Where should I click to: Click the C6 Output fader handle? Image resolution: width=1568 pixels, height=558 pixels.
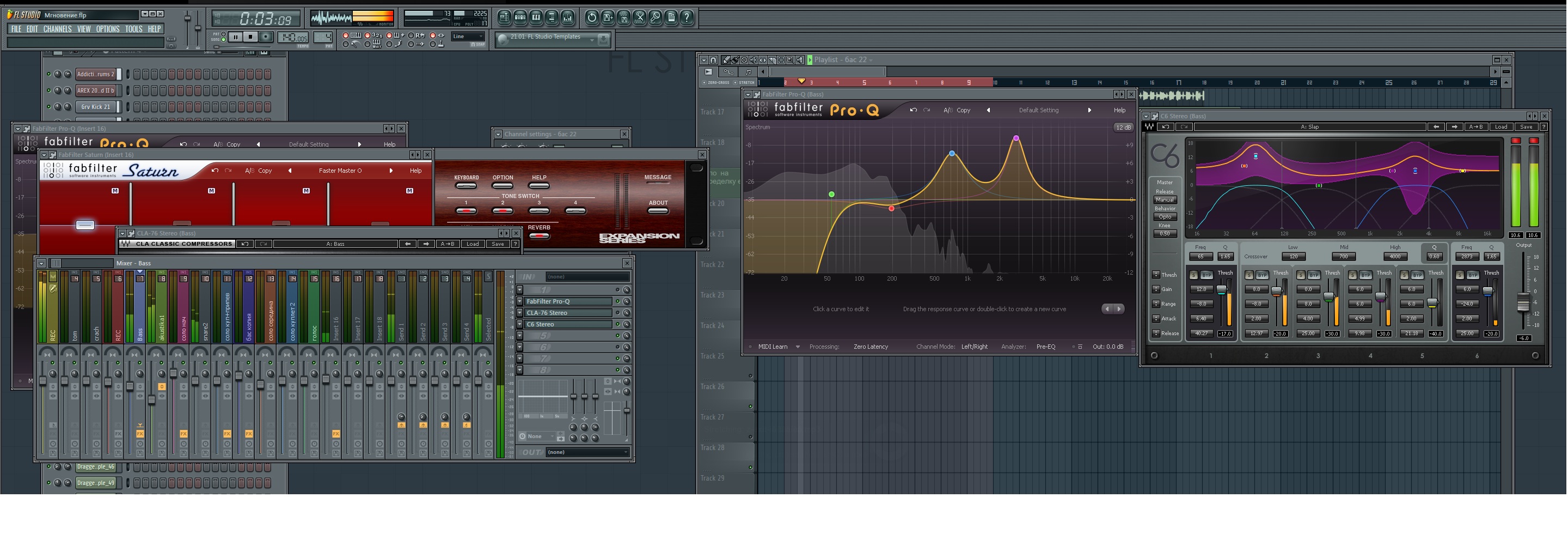click(1523, 303)
